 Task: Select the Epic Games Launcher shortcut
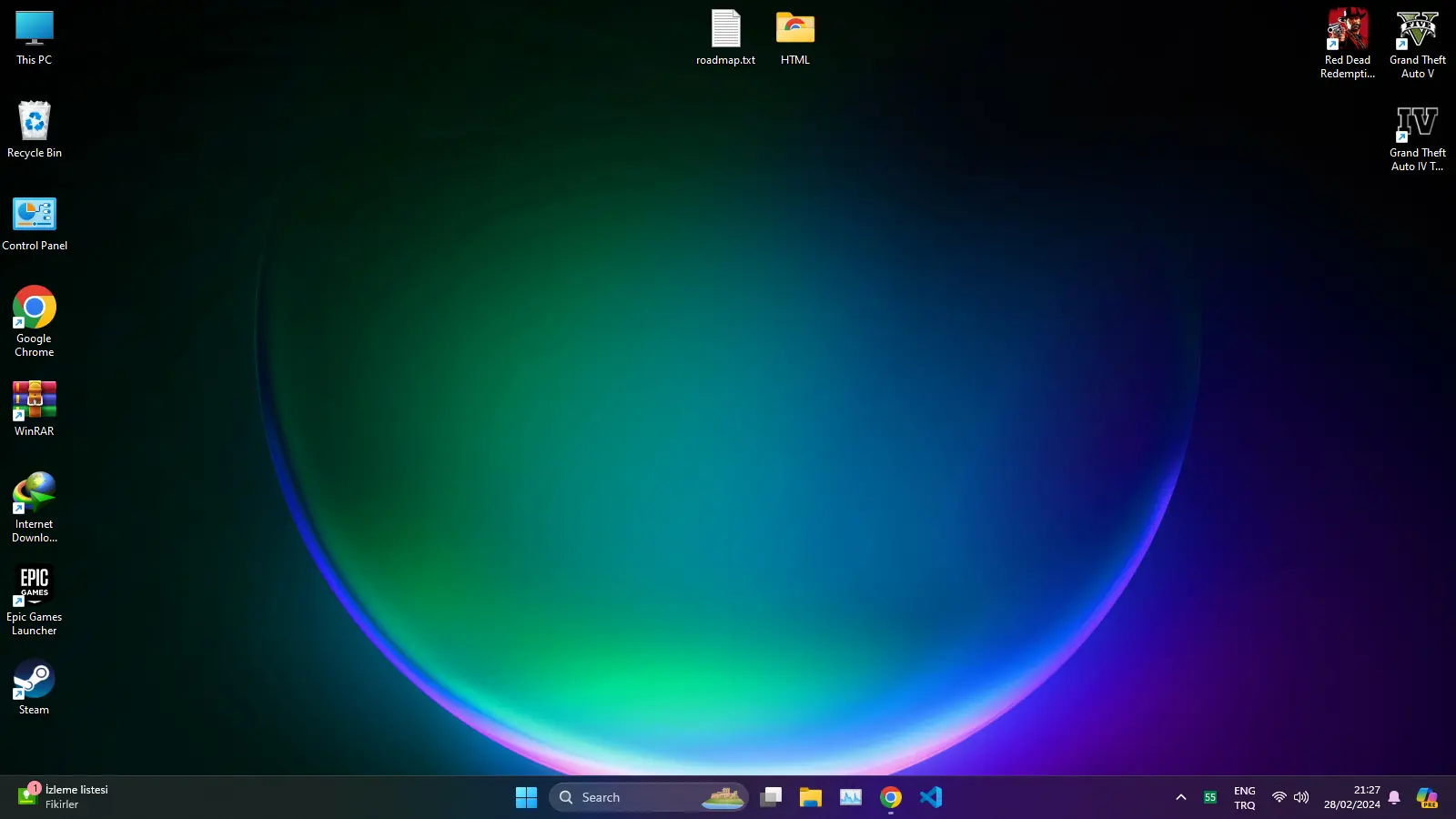click(x=35, y=600)
